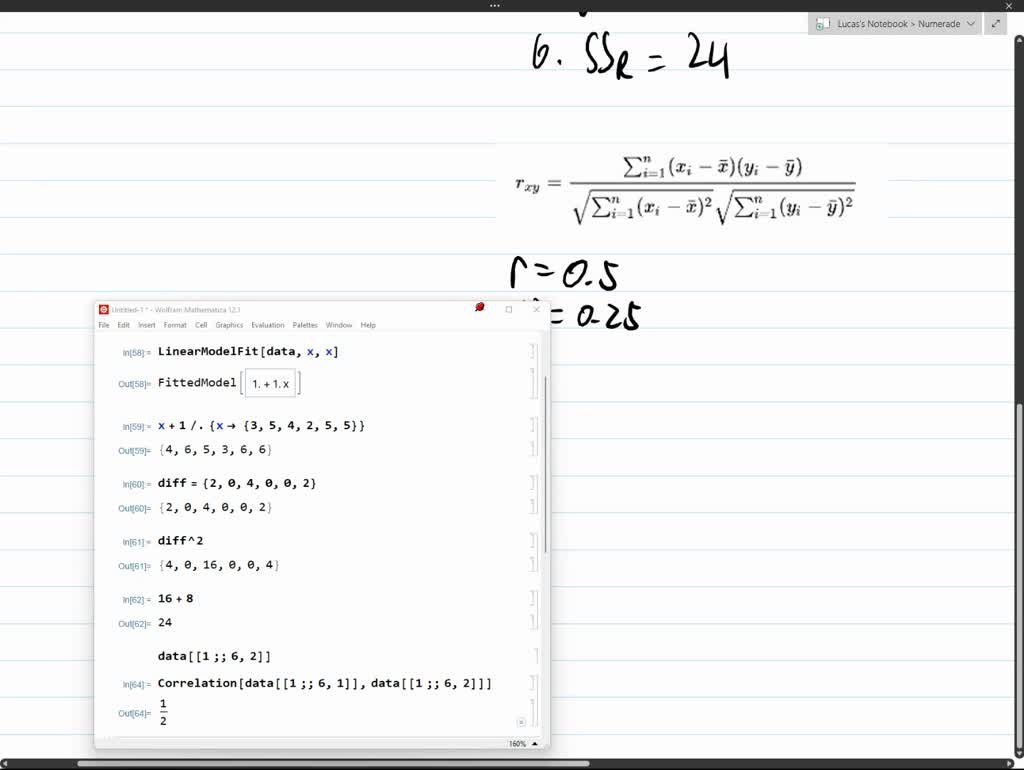Open the Format menu
This screenshot has width=1024, height=770.
point(176,324)
